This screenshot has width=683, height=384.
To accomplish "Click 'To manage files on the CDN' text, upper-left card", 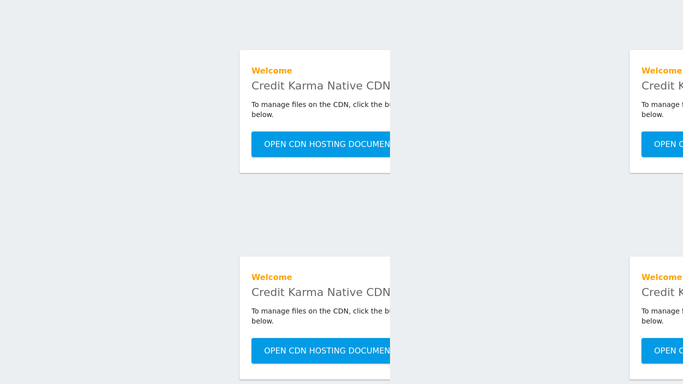I will [300, 104].
